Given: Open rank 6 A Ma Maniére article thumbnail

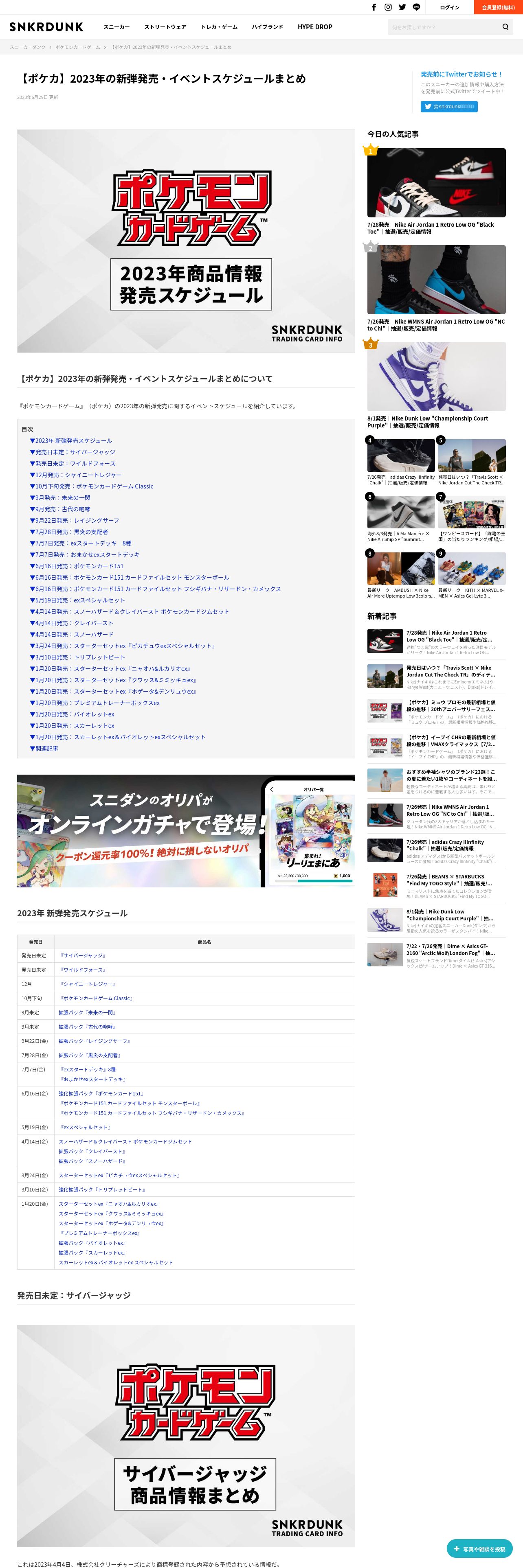Looking at the screenshot, I should (401, 512).
